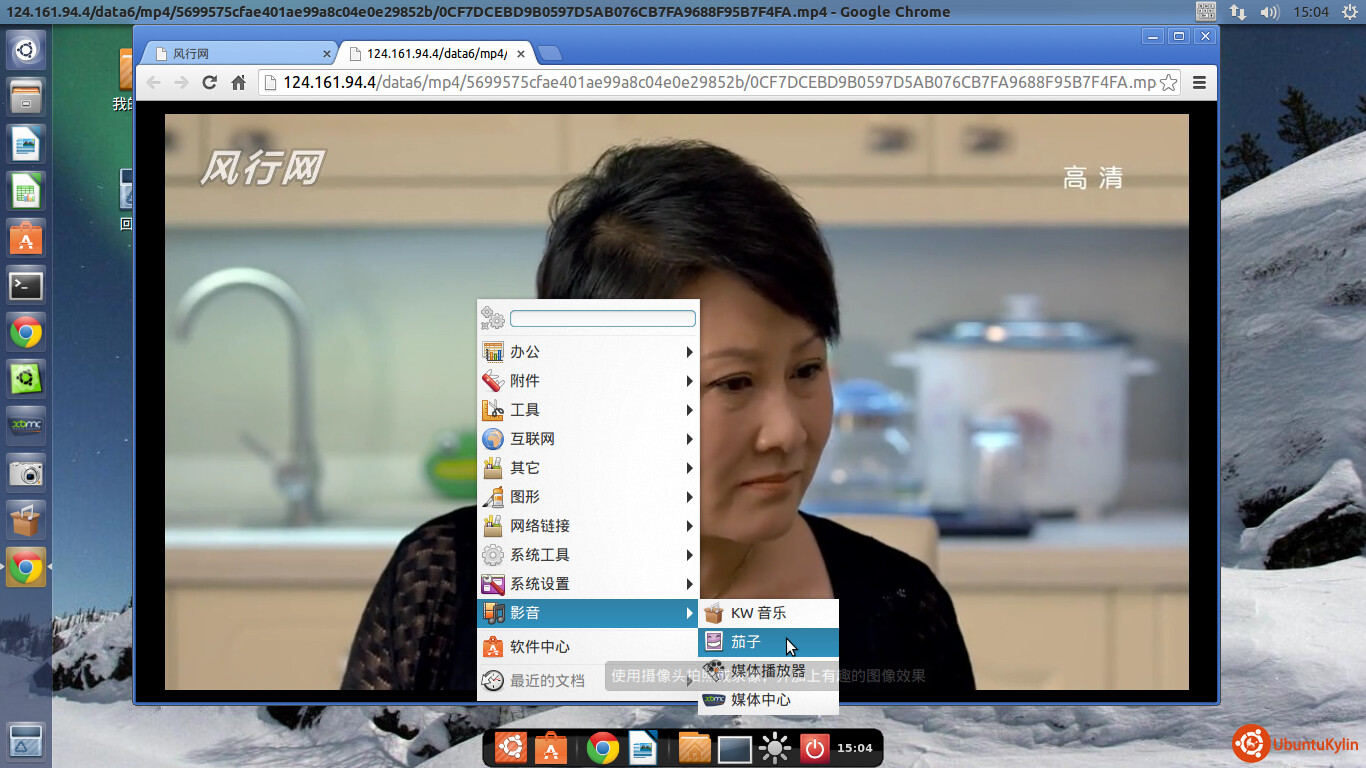
Task: Reload the page in Chrome
Action: [210, 83]
